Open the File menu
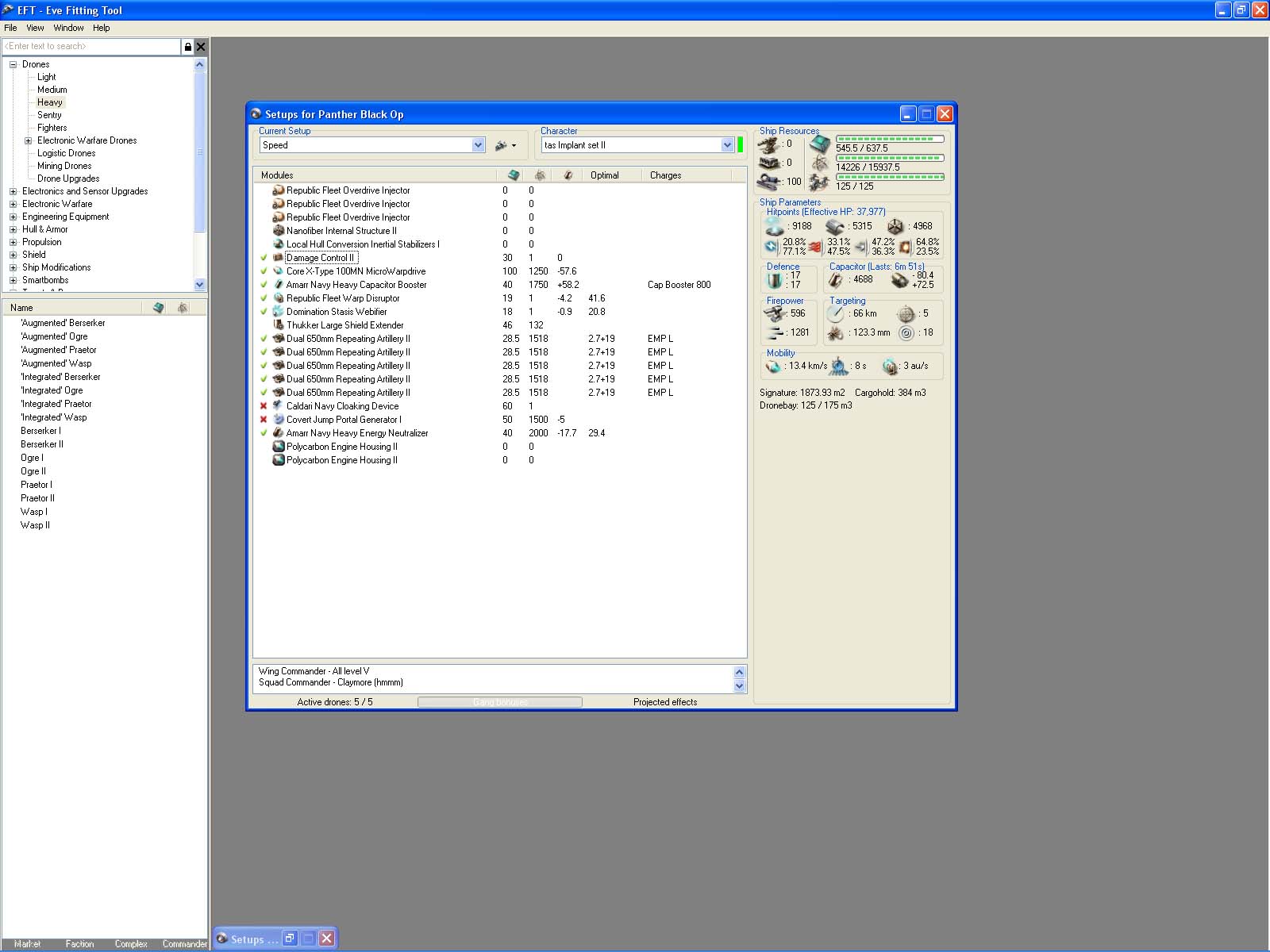 10,28
